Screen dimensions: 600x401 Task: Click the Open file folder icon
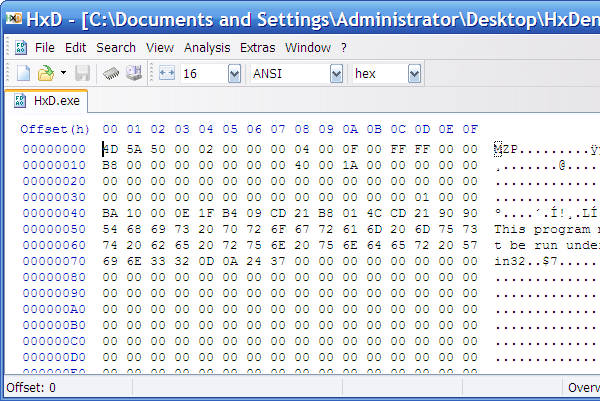click(46, 73)
